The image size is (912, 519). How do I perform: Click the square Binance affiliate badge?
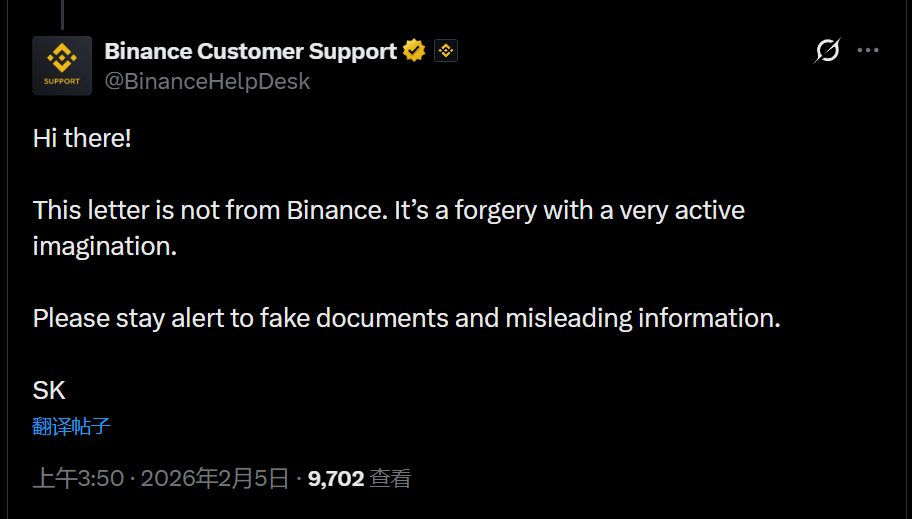point(446,50)
